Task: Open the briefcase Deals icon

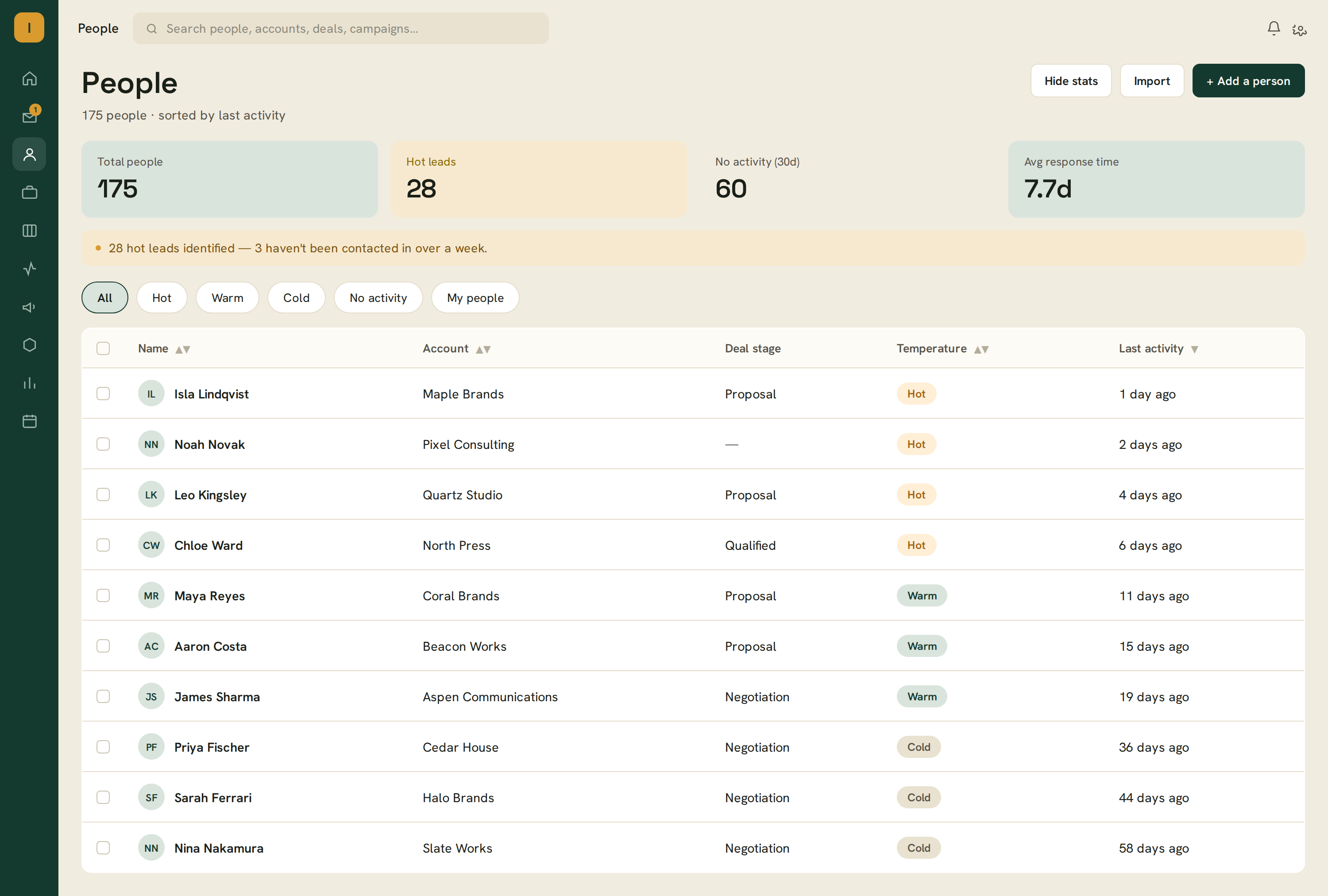Action: 29,193
